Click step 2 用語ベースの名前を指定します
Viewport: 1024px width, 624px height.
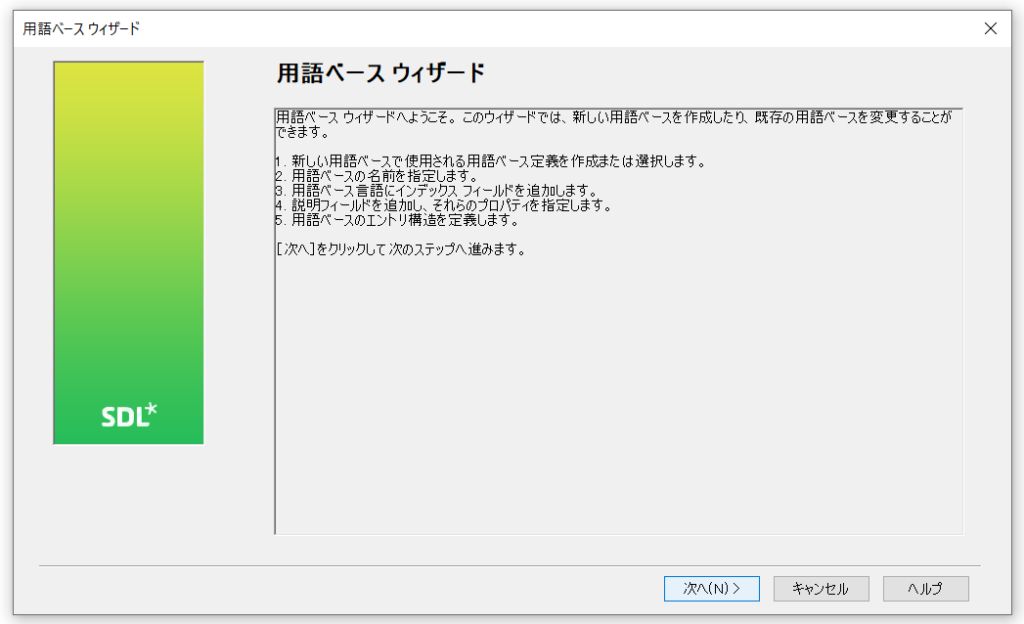tap(377, 176)
